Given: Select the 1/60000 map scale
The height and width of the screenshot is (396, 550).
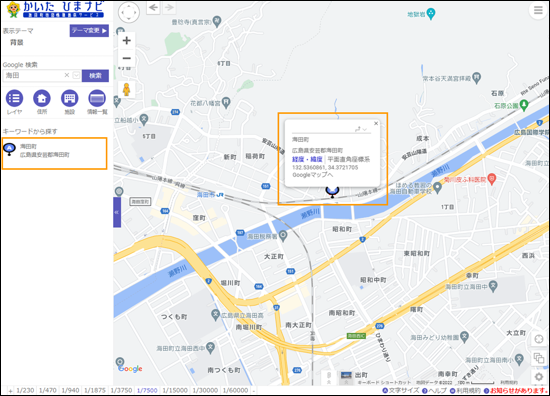Looking at the screenshot, I should click(235, 390).
